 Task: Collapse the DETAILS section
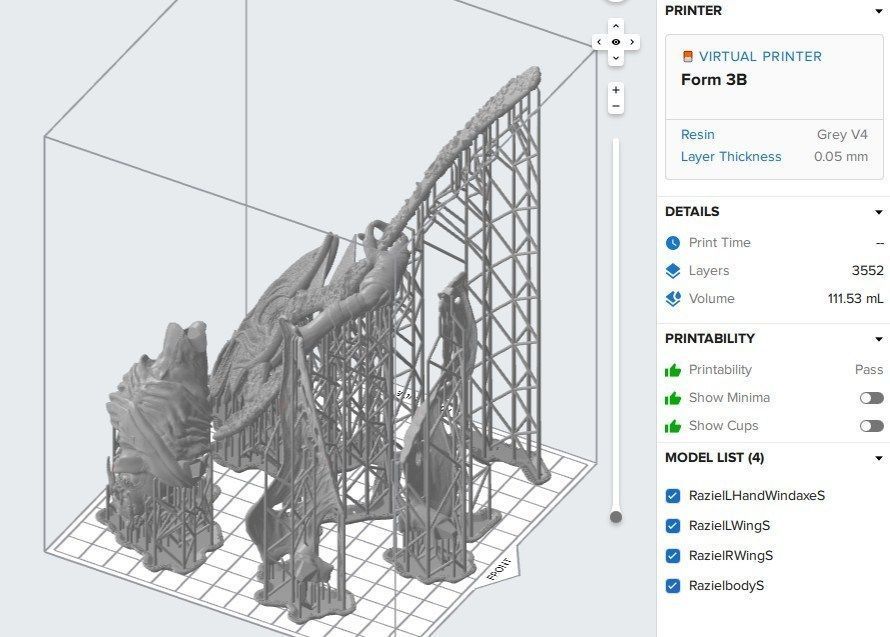[879, 212]
